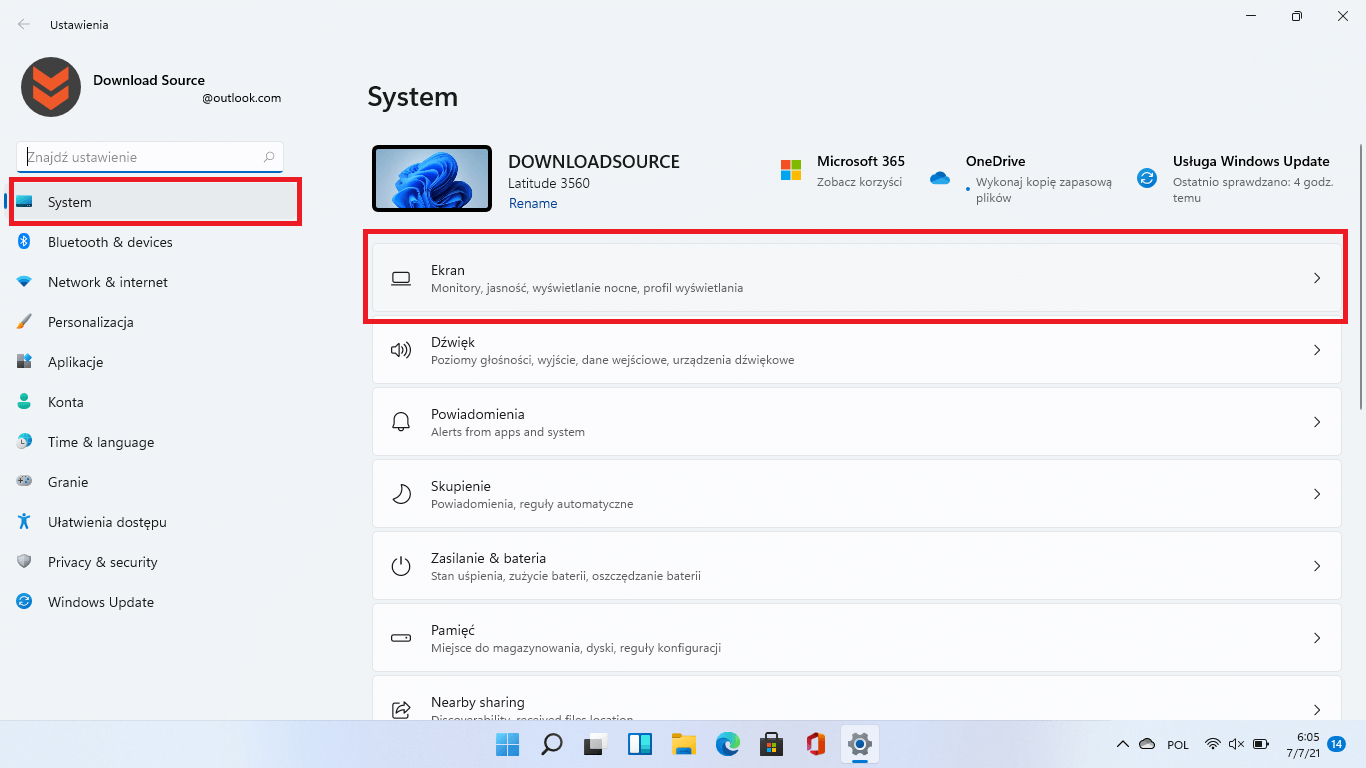Image resolution: width=1366 pixels, height=768 pixels.
Task: Show hidden tray icons chevron
Action: click(x=1123, y=744)
